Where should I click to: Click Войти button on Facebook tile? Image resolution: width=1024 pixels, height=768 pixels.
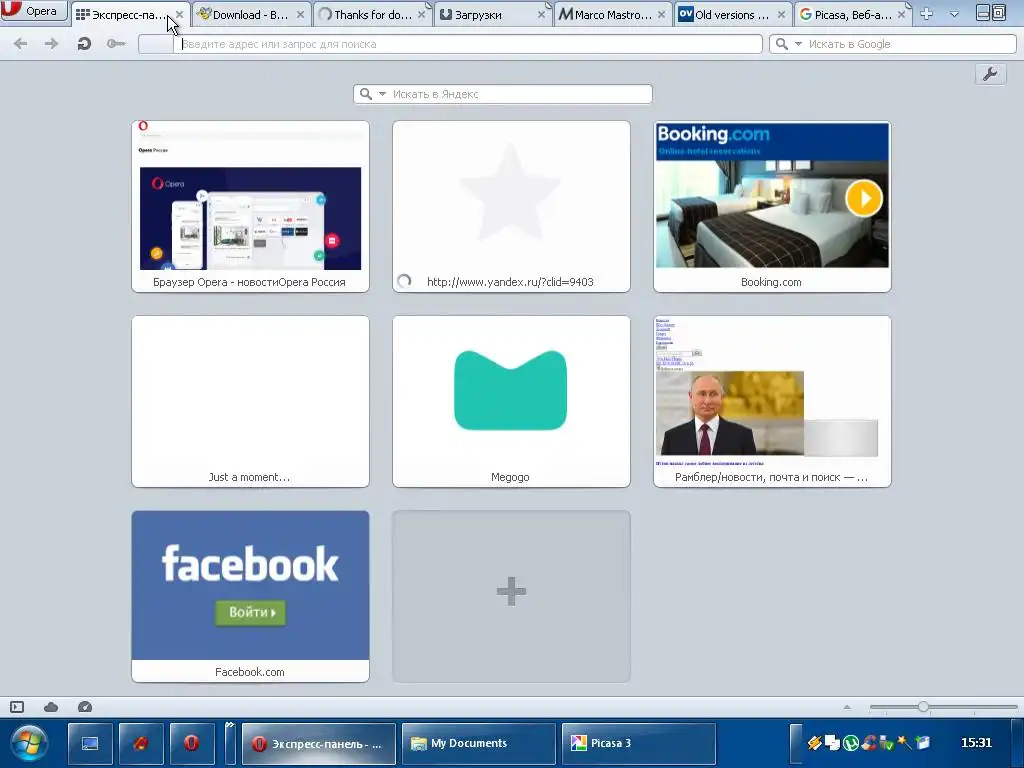pos(251,613)
